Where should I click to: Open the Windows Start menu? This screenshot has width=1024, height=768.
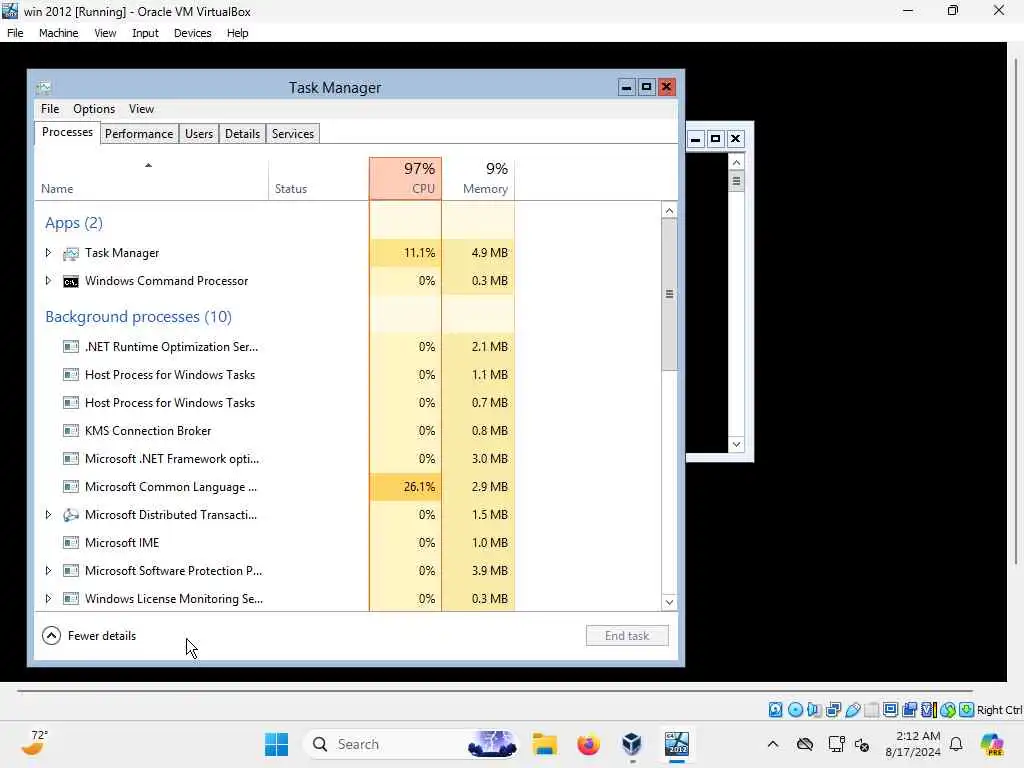point(276,744)
